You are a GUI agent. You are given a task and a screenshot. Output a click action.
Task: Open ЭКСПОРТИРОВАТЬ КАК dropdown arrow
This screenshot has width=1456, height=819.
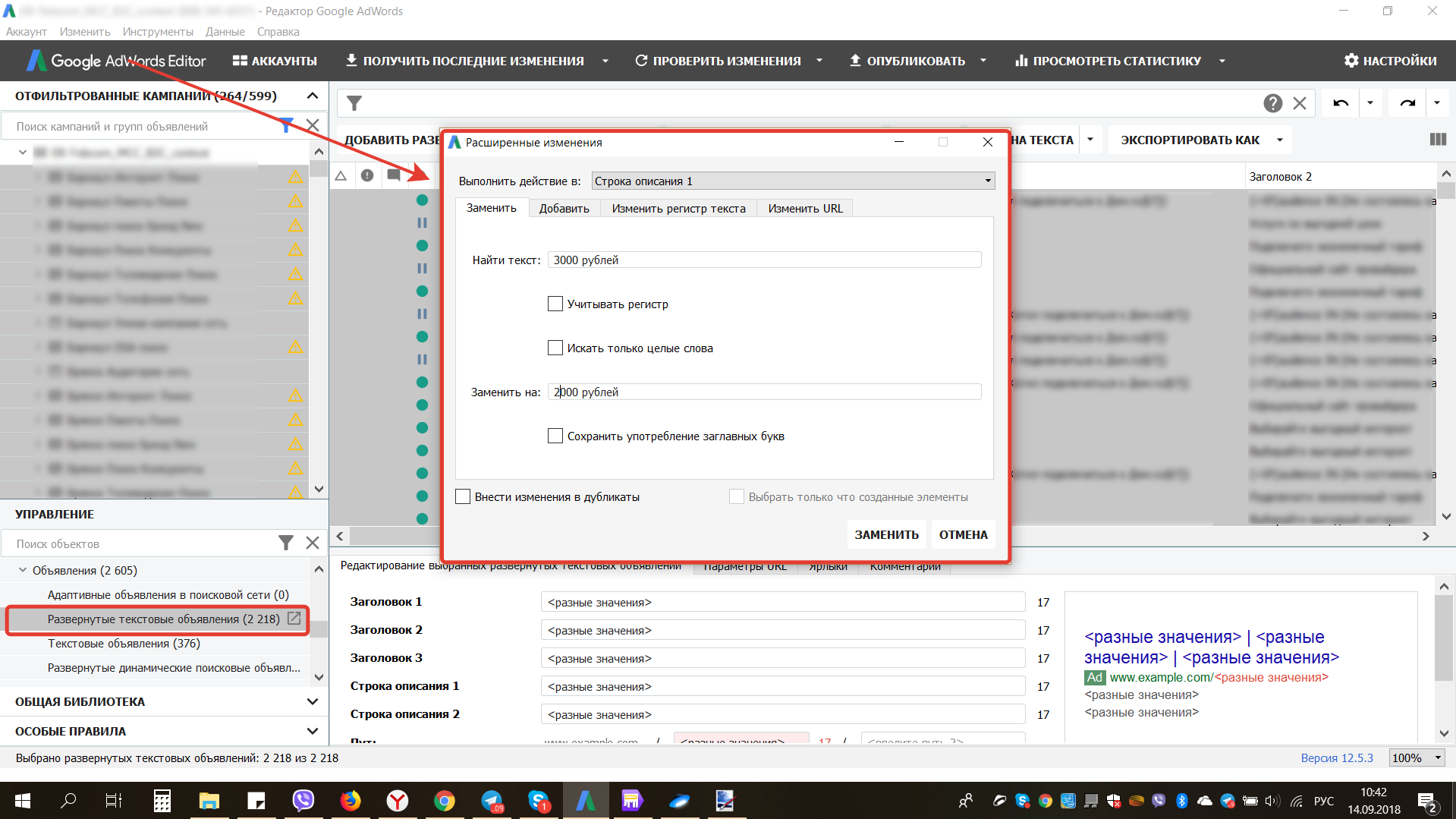coord(1279,140)
